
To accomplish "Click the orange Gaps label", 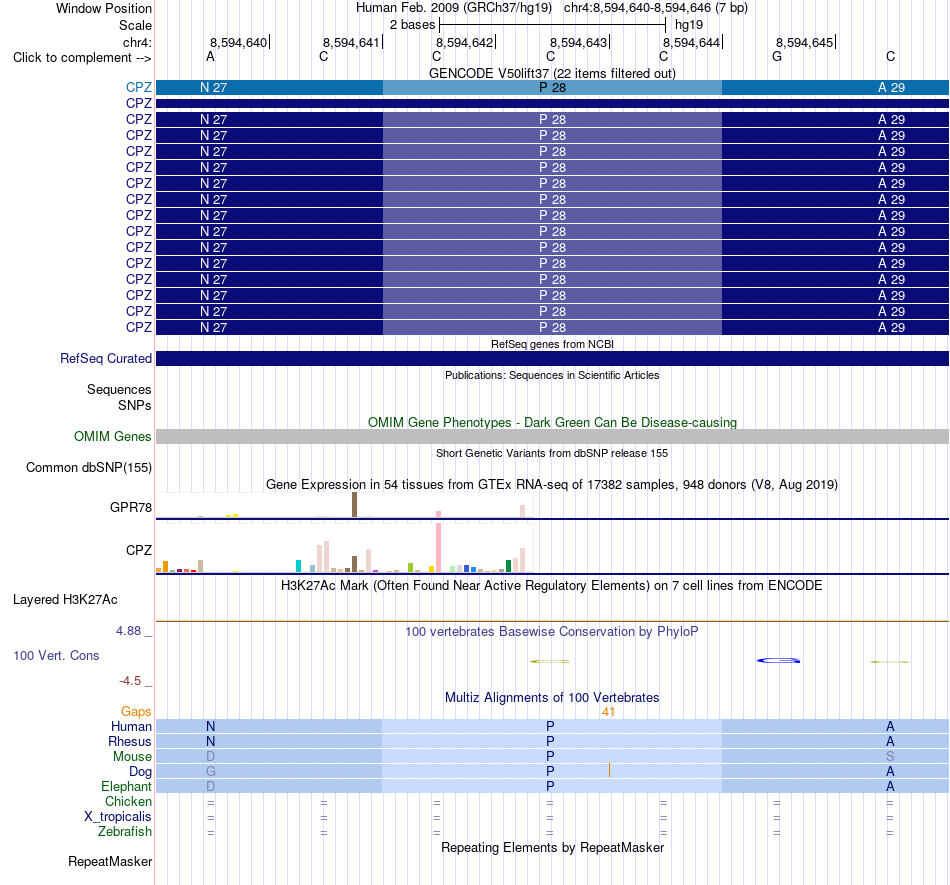I will 136,711.
